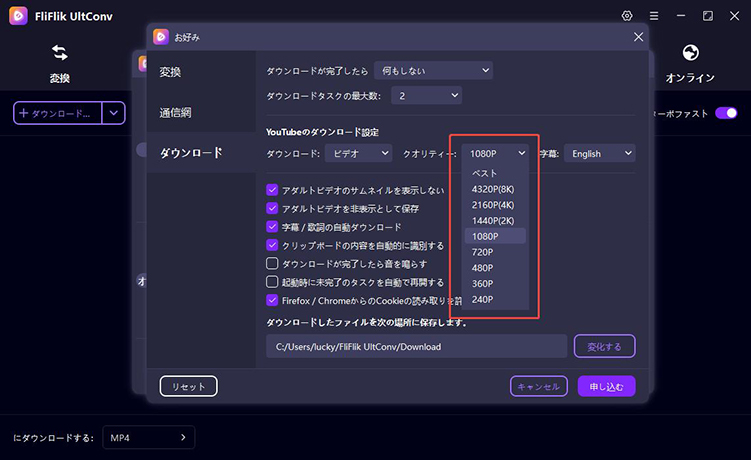Enable resume unfinished tasks at startup
The height and width of the screenshot is (460, 751).
click(x=272, y=282)
